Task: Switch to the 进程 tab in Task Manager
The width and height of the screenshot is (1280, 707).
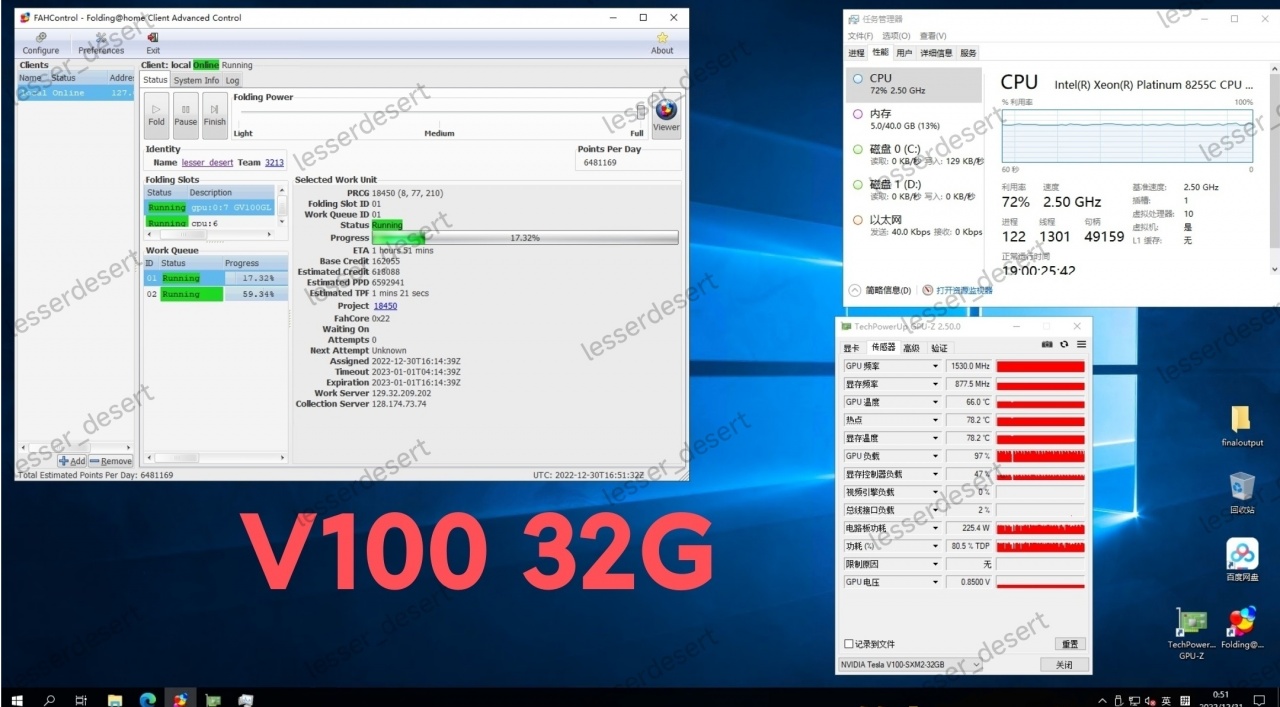Action: 856,53
